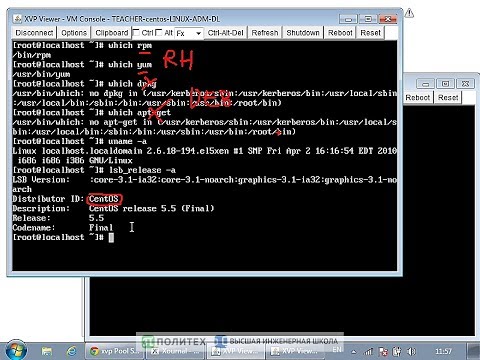The height and width of the screenshot is (360, 480).
Task: Switch to second XVP Viewer taskbar item
Action: pos(295,351)
